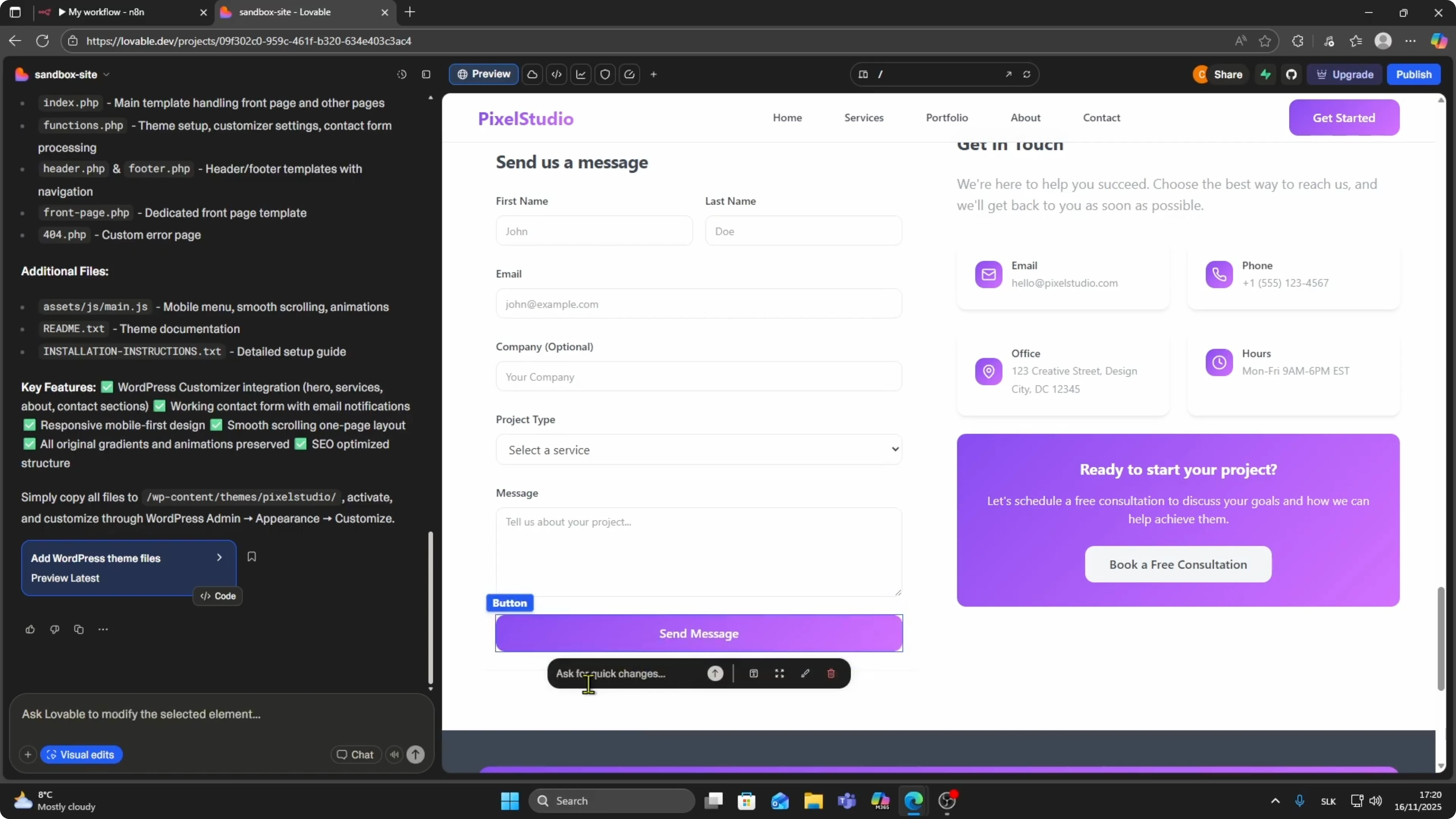Viewport: 1456px width, 819px height.
Task: Click the Get Started button
Action: pos(1344,118)
